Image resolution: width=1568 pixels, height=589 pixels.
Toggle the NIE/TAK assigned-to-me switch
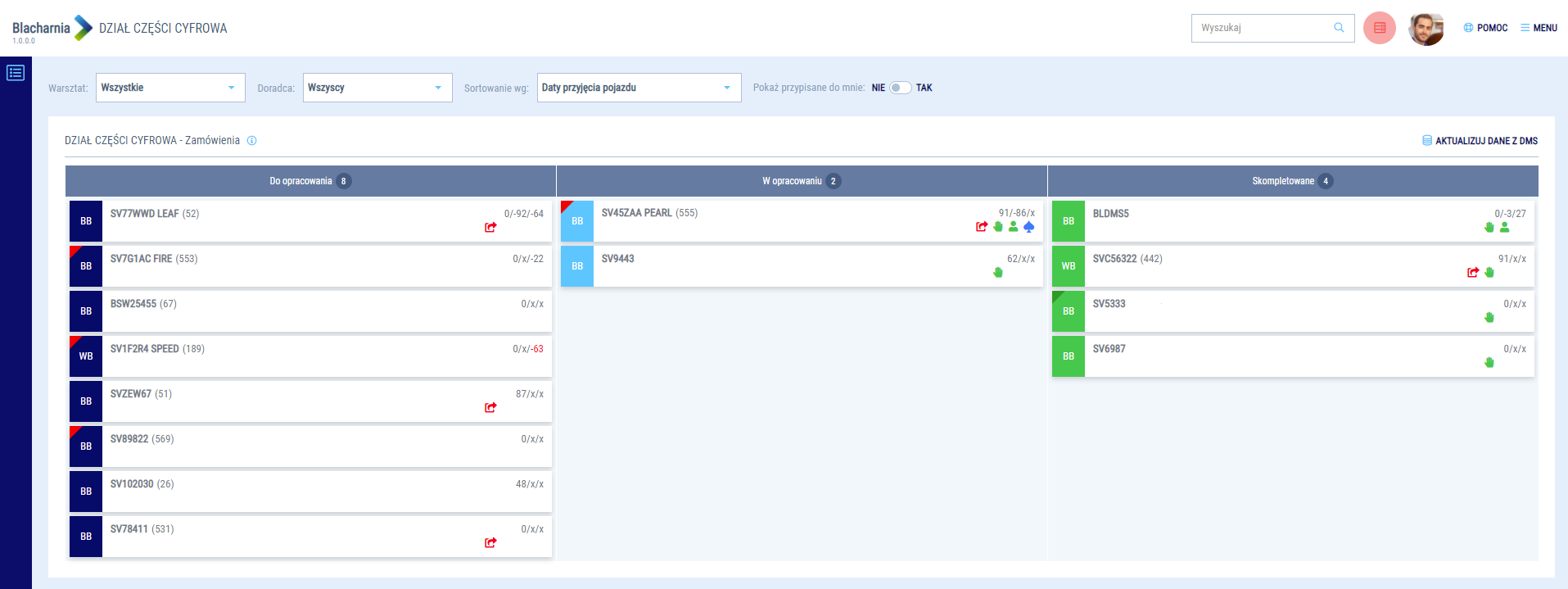(901, 88)
